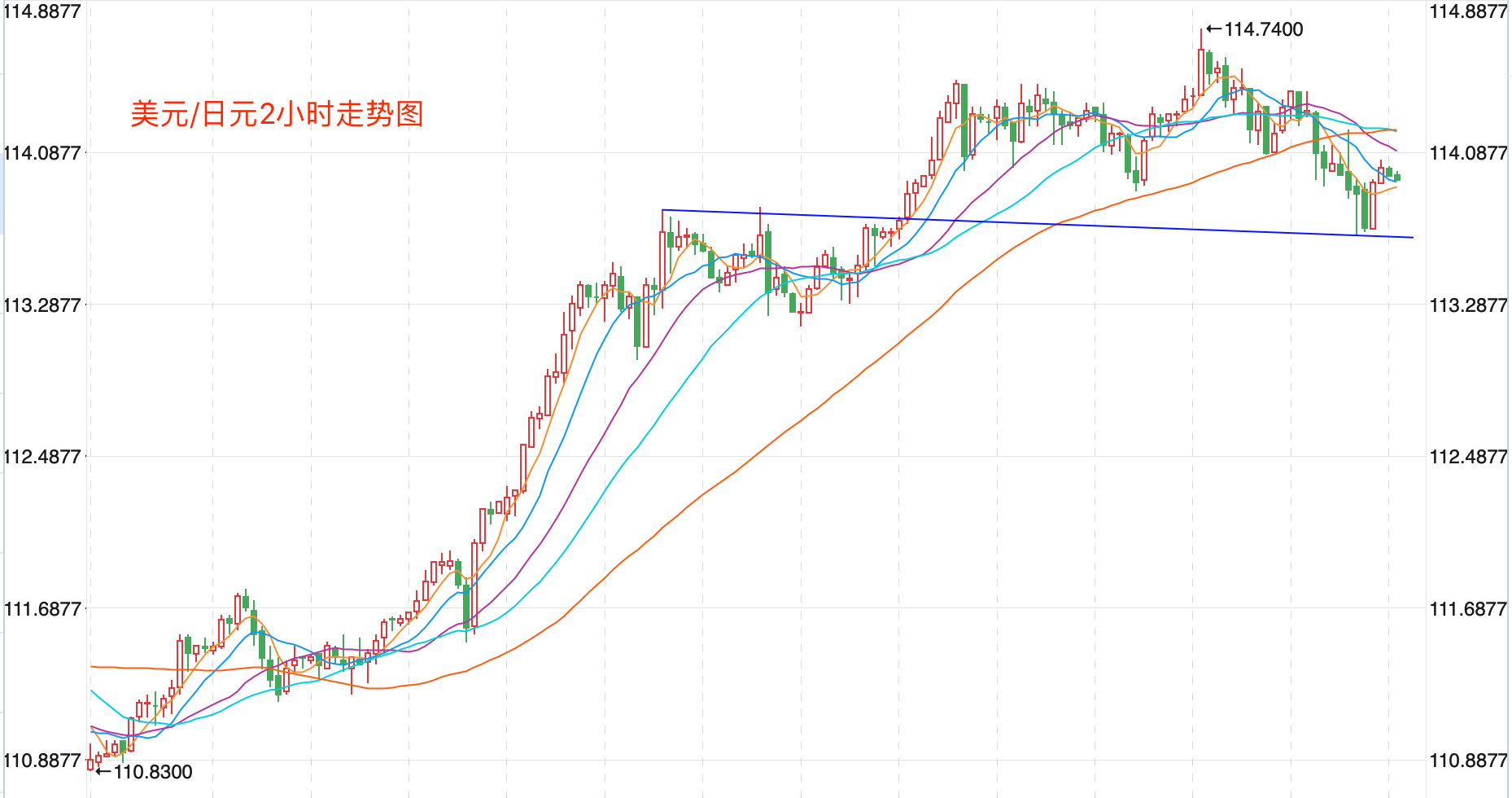Image resolution: width=1512 pixels, height=798 pixels.
Task: Click the right axis 114.0877 label
Action: click(x=1468, y=153)
